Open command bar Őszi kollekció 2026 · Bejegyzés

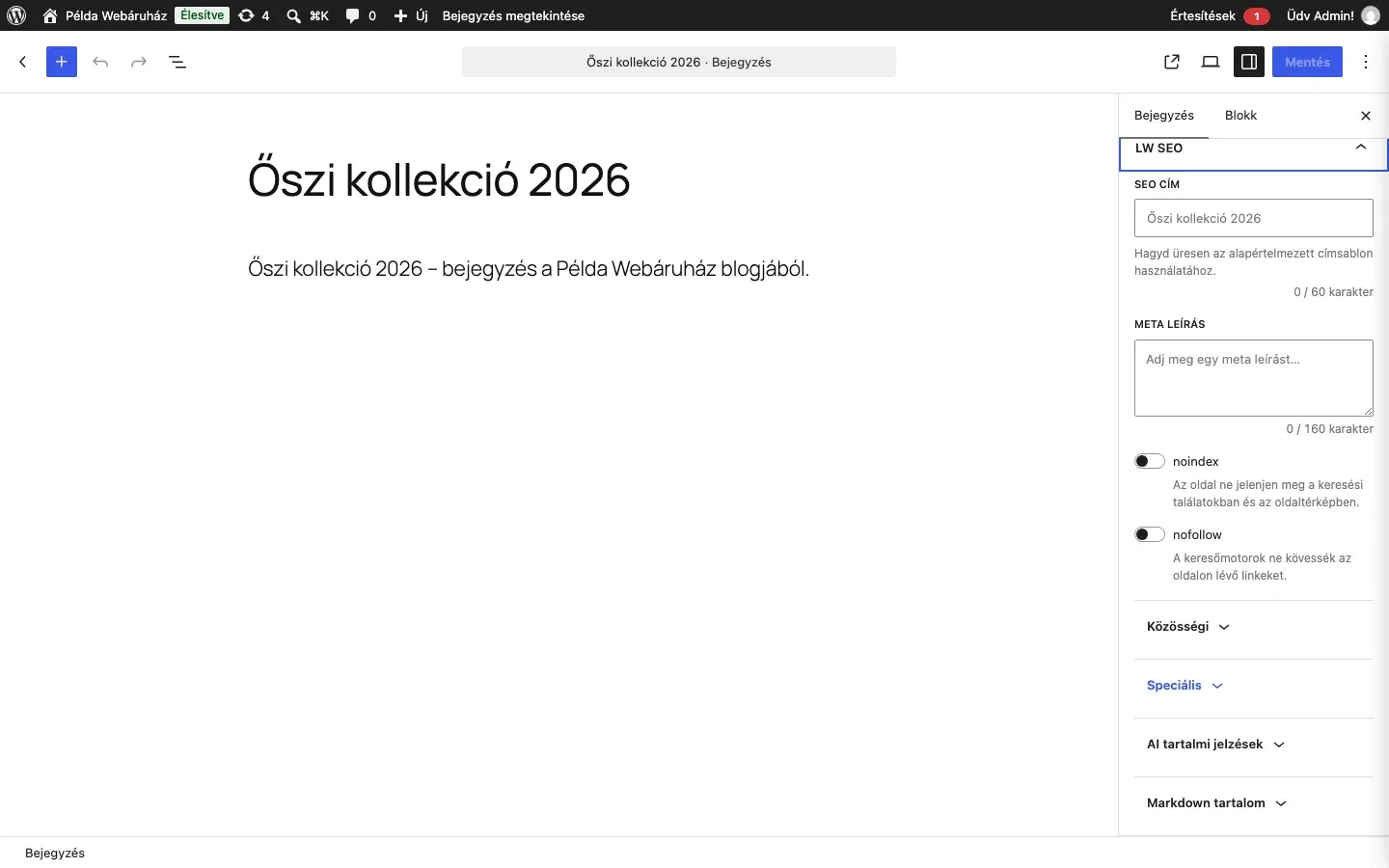(679, 62)
